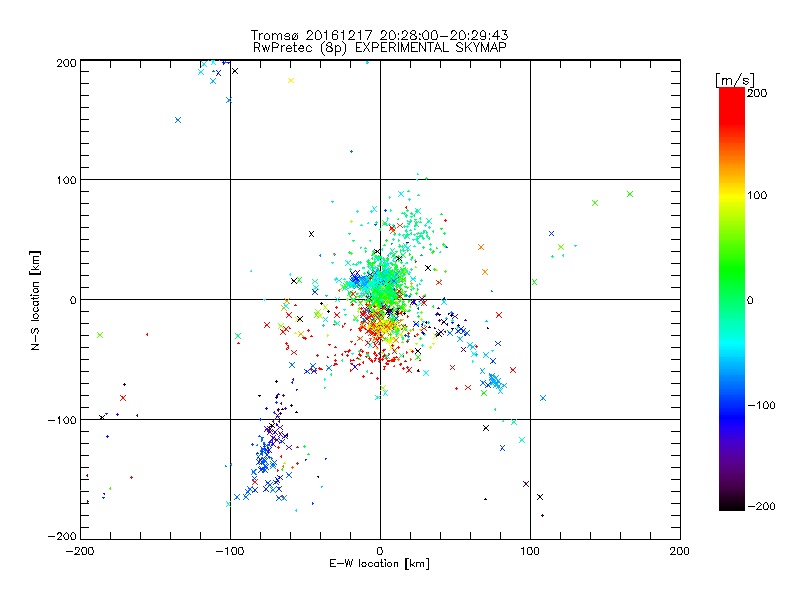Screen dimensions: 800x600
Task: Click the x-axis tick label 200
Action: (679, 551)
